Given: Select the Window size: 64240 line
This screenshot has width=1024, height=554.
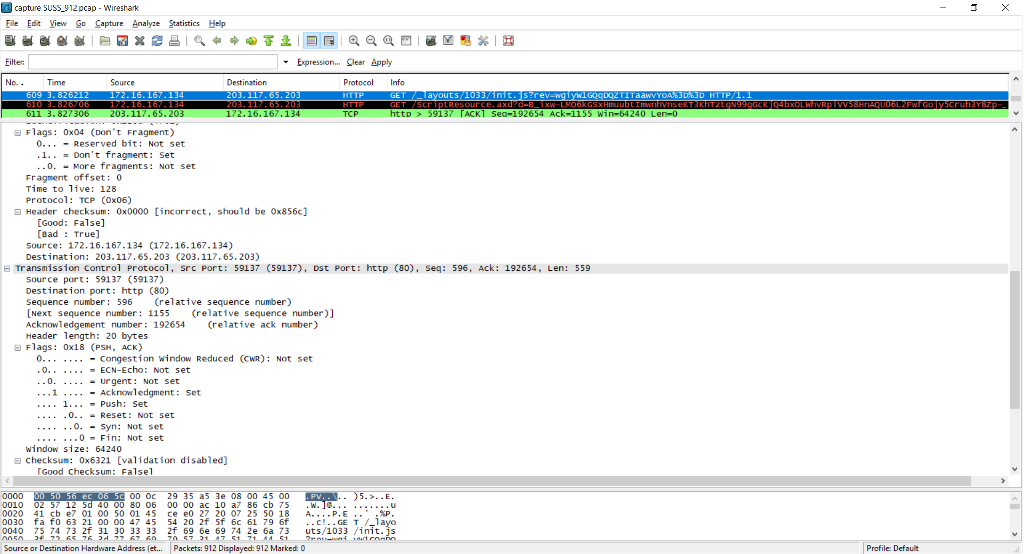Looking at the screenshot, I should [73, 449].
